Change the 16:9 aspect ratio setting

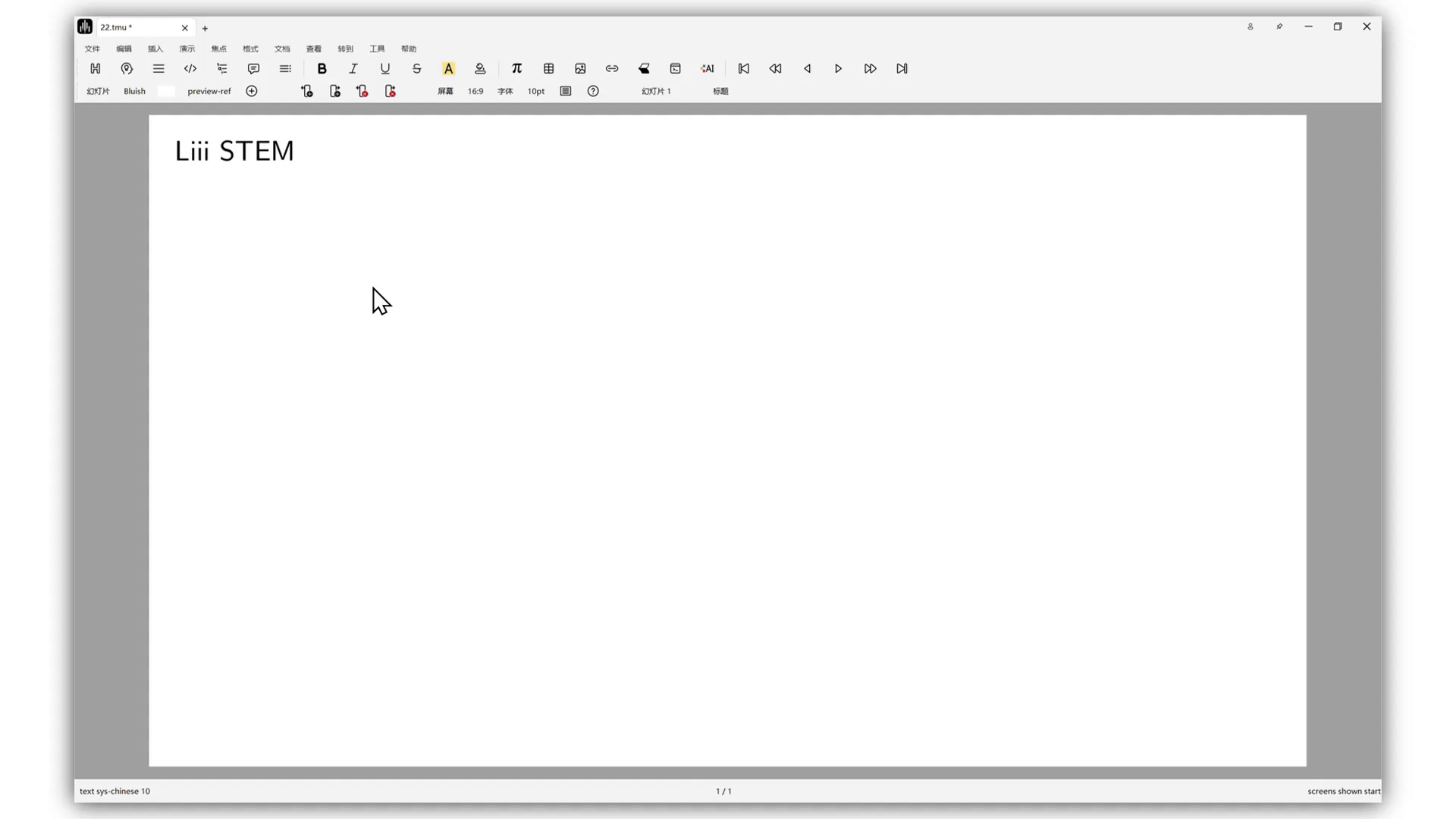(475, 91)
